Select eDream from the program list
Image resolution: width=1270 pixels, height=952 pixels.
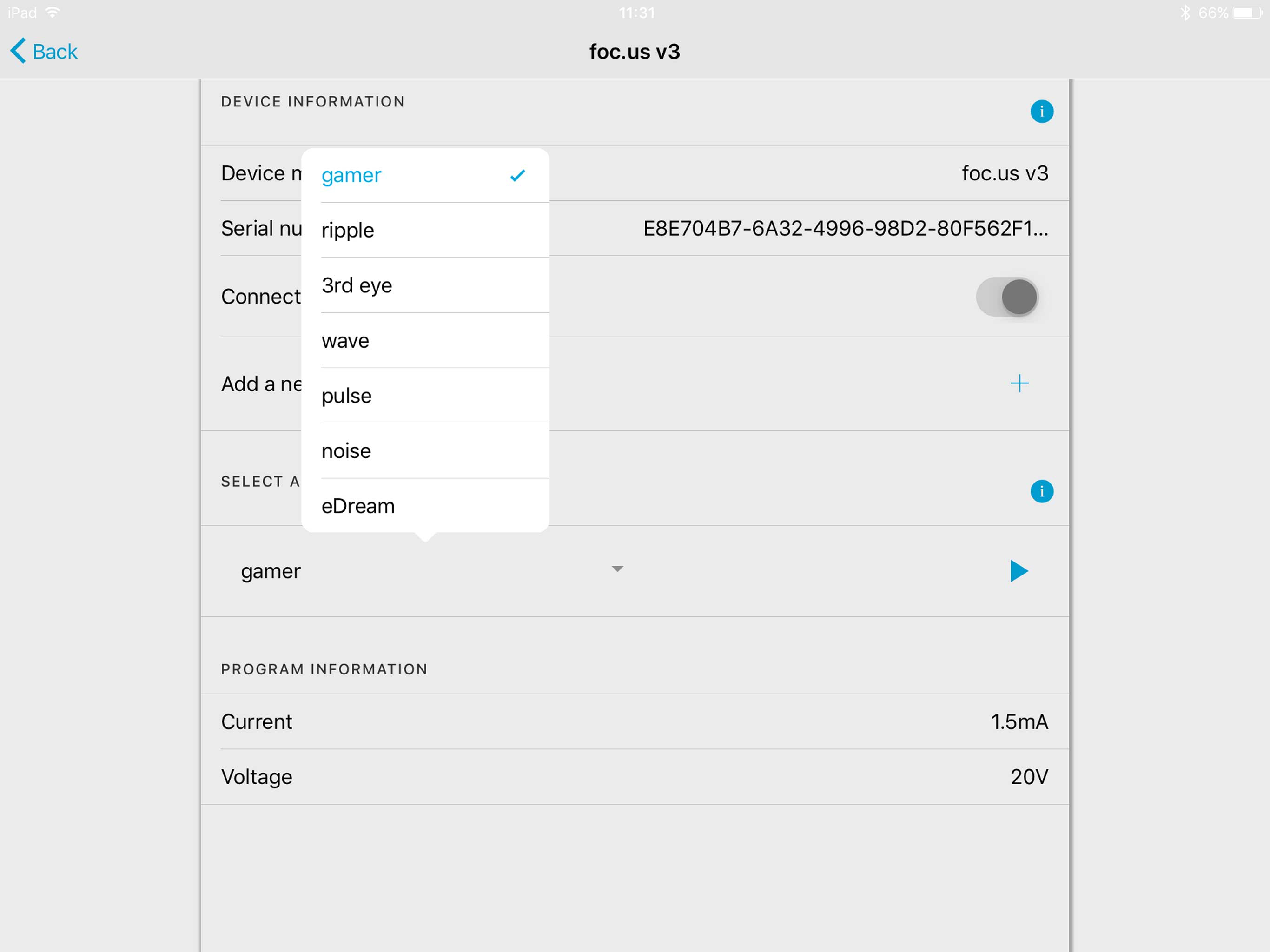(425, 506)
